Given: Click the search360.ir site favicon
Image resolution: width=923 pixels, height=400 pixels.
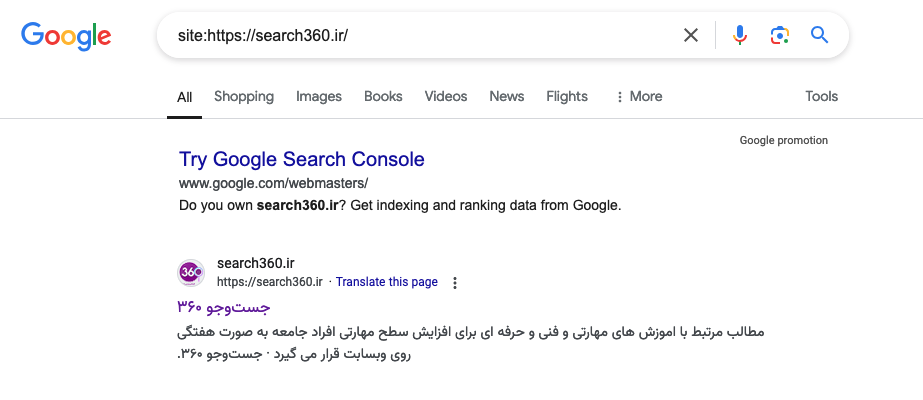Looking at the screenshot, I should (x=191, y=272).
